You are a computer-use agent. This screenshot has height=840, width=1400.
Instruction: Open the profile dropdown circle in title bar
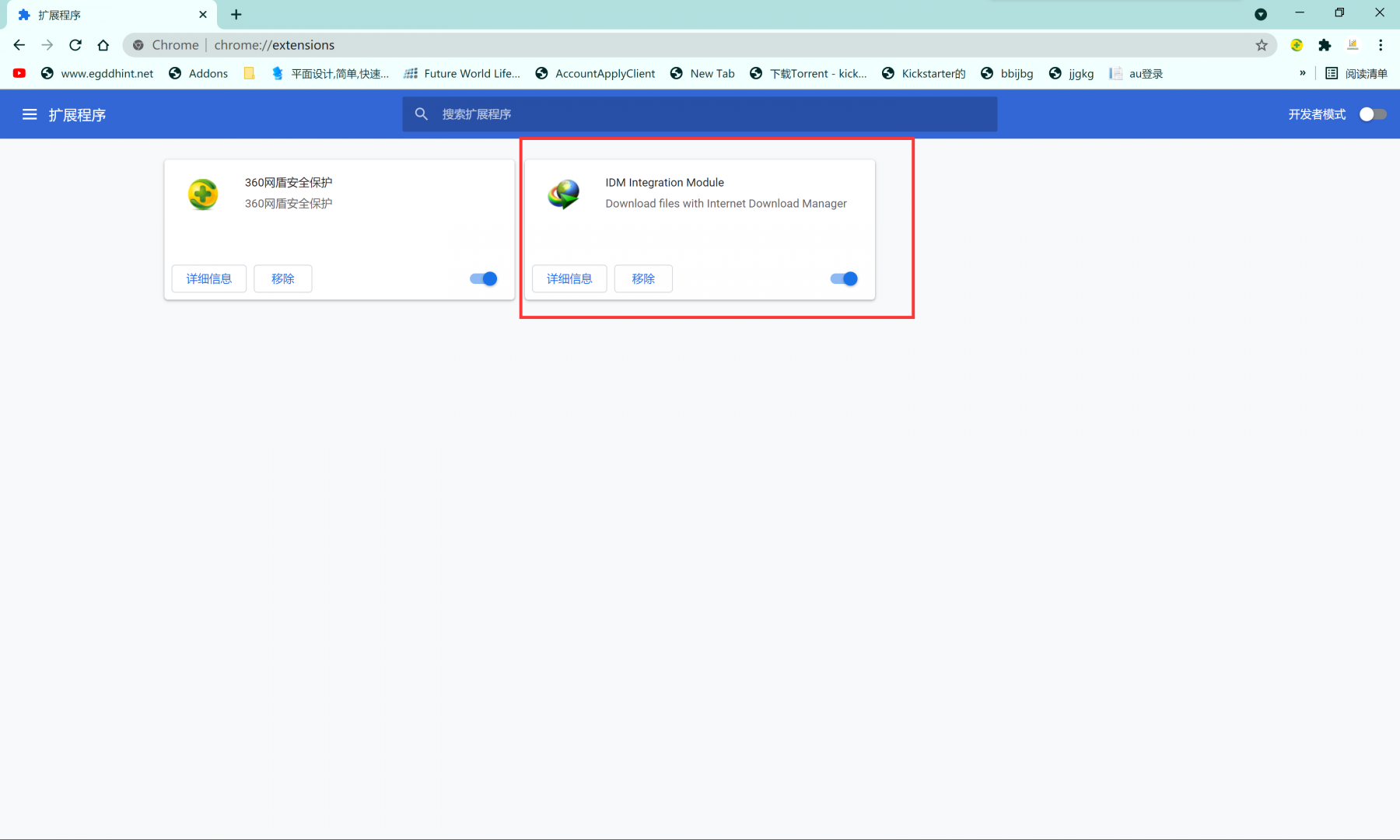coord(1261,14)
